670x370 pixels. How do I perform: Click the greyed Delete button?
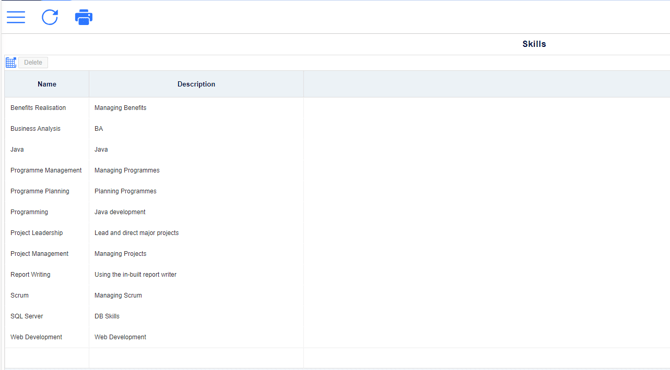pyautogui.click(x=33, y=62)
